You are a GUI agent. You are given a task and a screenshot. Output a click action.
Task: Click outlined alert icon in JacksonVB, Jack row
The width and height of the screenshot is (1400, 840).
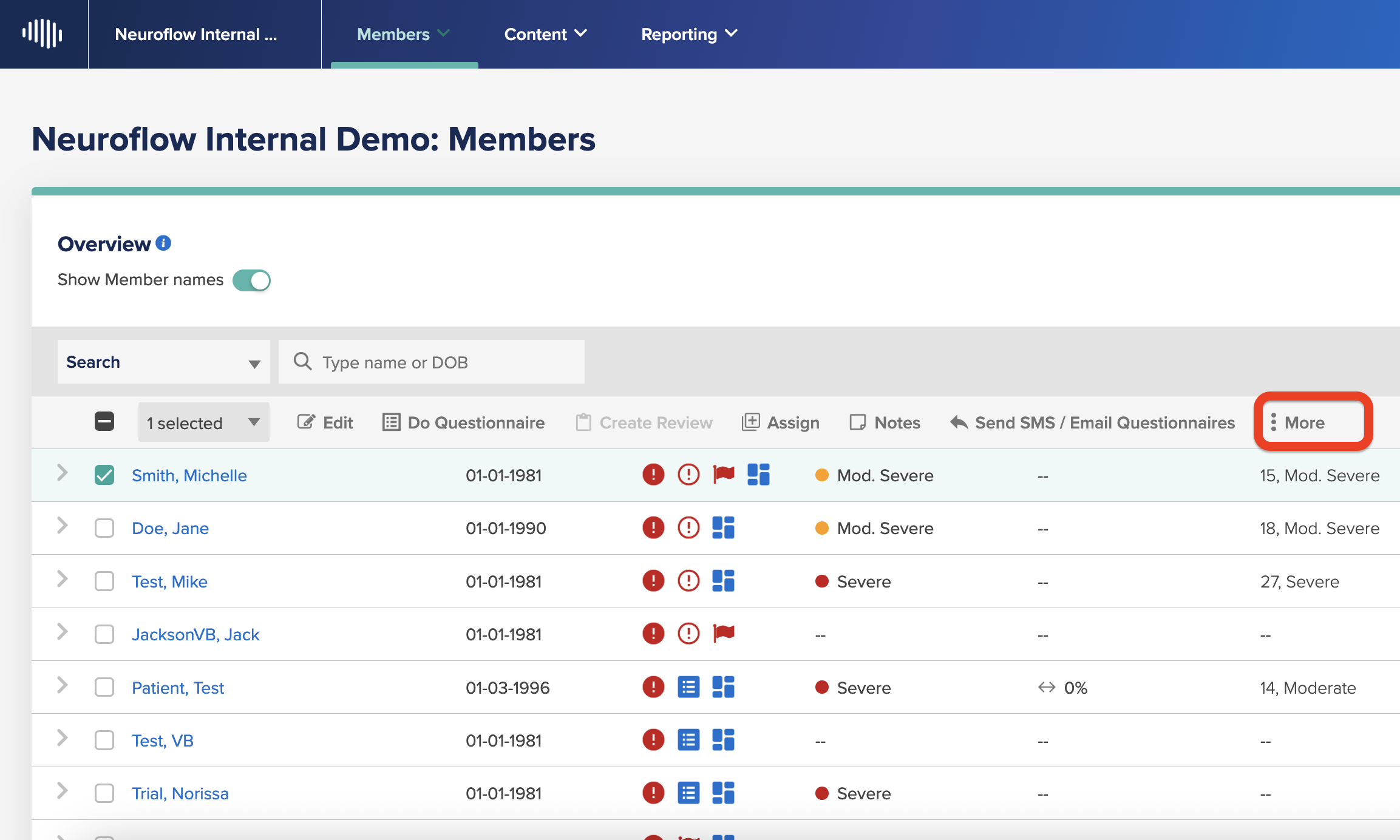coord(688,634)
